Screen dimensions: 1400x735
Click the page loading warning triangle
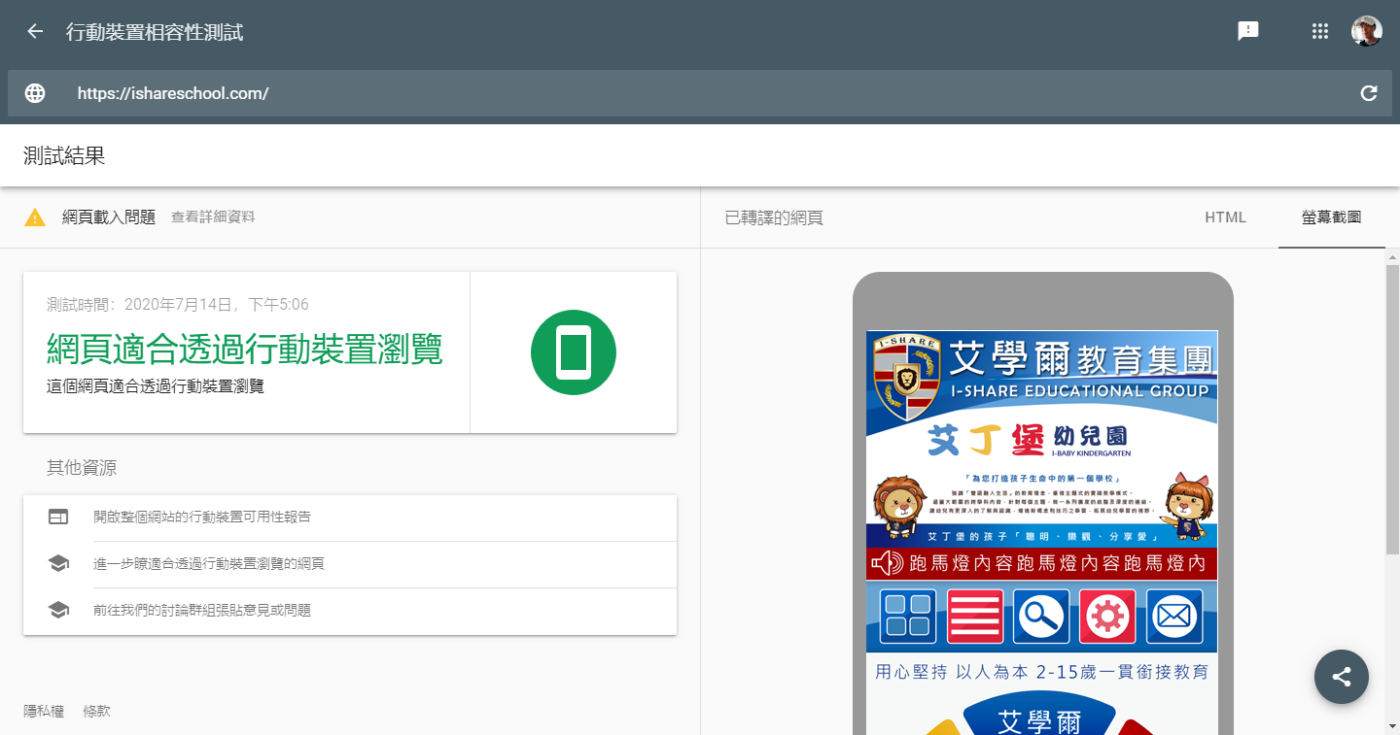coord(35,217)
